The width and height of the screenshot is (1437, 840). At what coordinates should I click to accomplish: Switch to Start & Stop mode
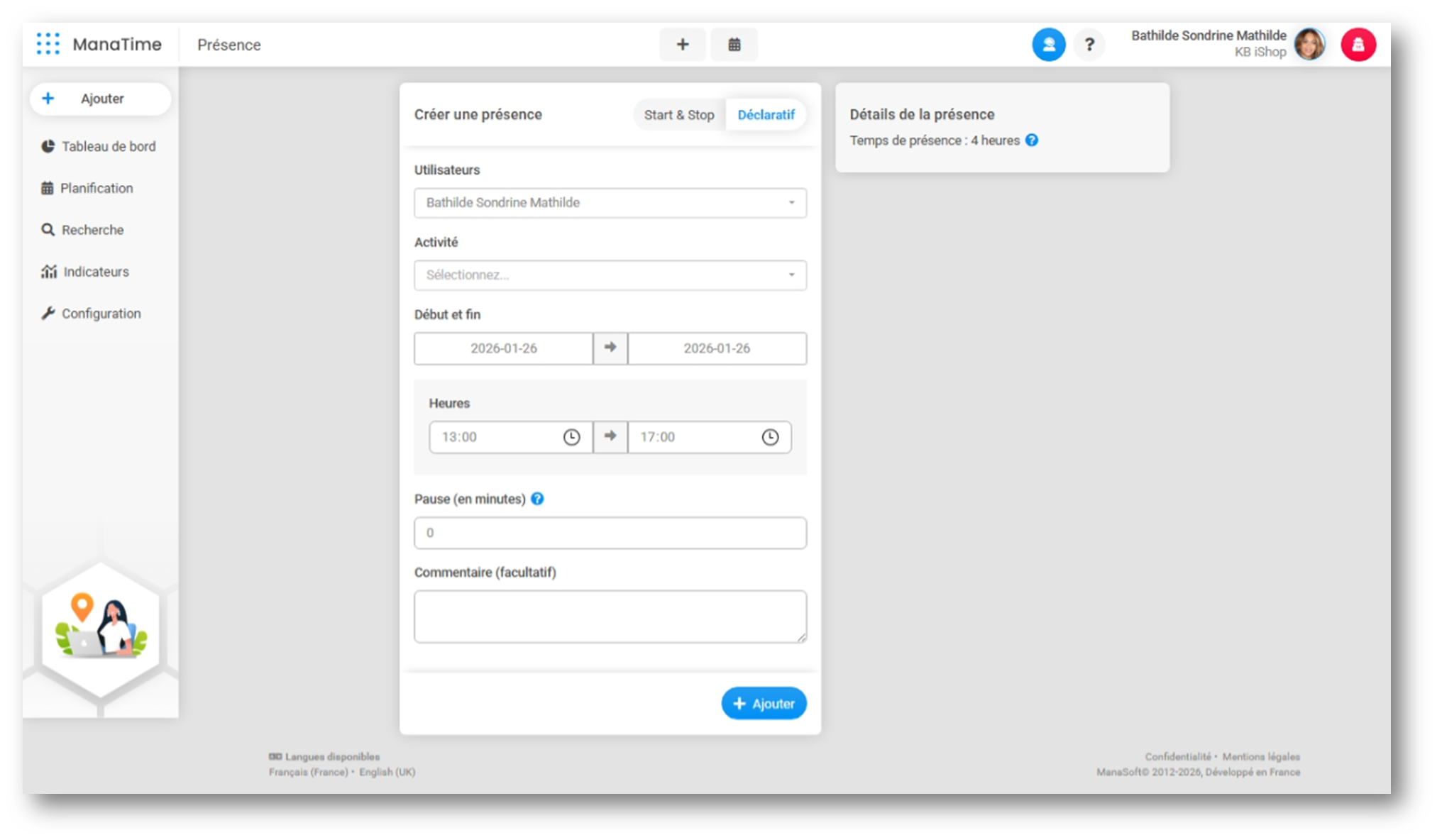pyautogui.click(x=678, y=115)
